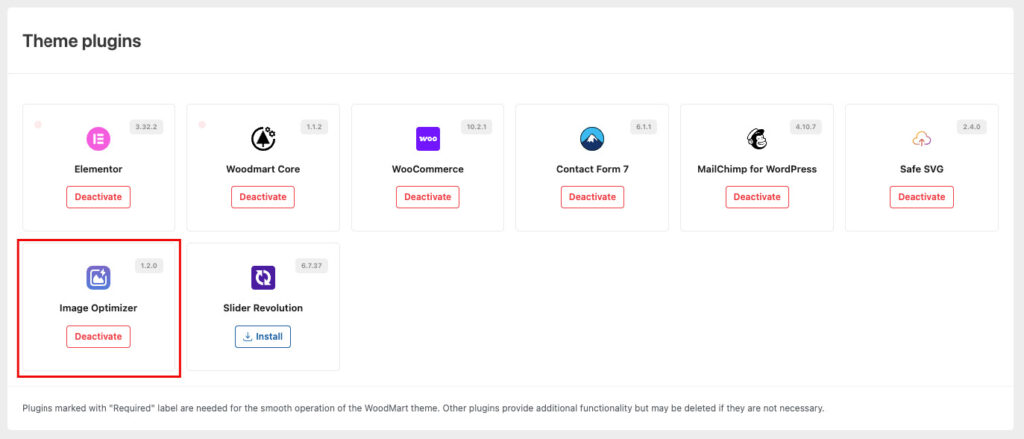This screenshot has height=439, width=1024.
Task: Click the pink required dot on Elementor card
Action: click(38, 125)
